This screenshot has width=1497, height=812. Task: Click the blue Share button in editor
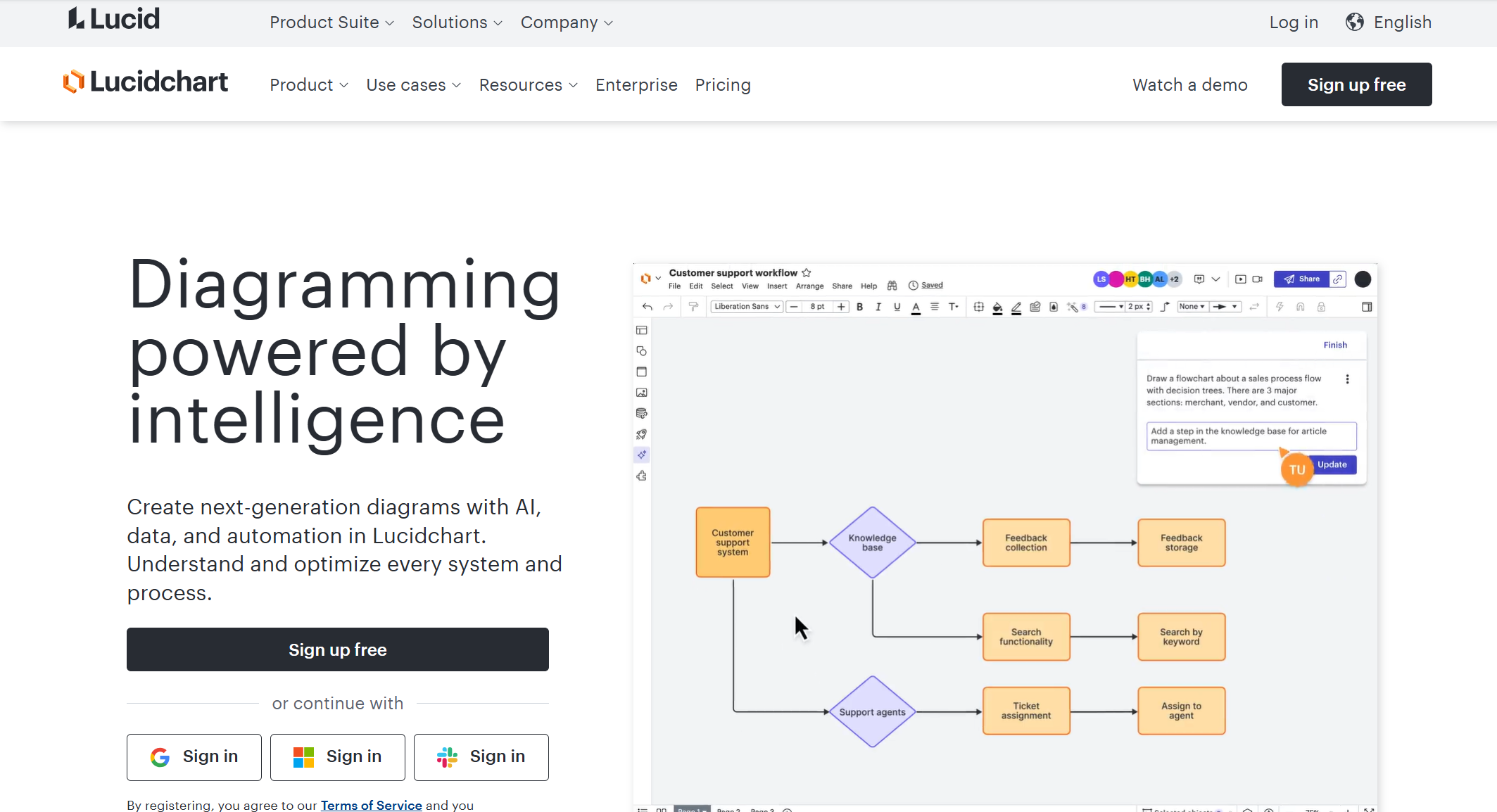pos(1301,279)
